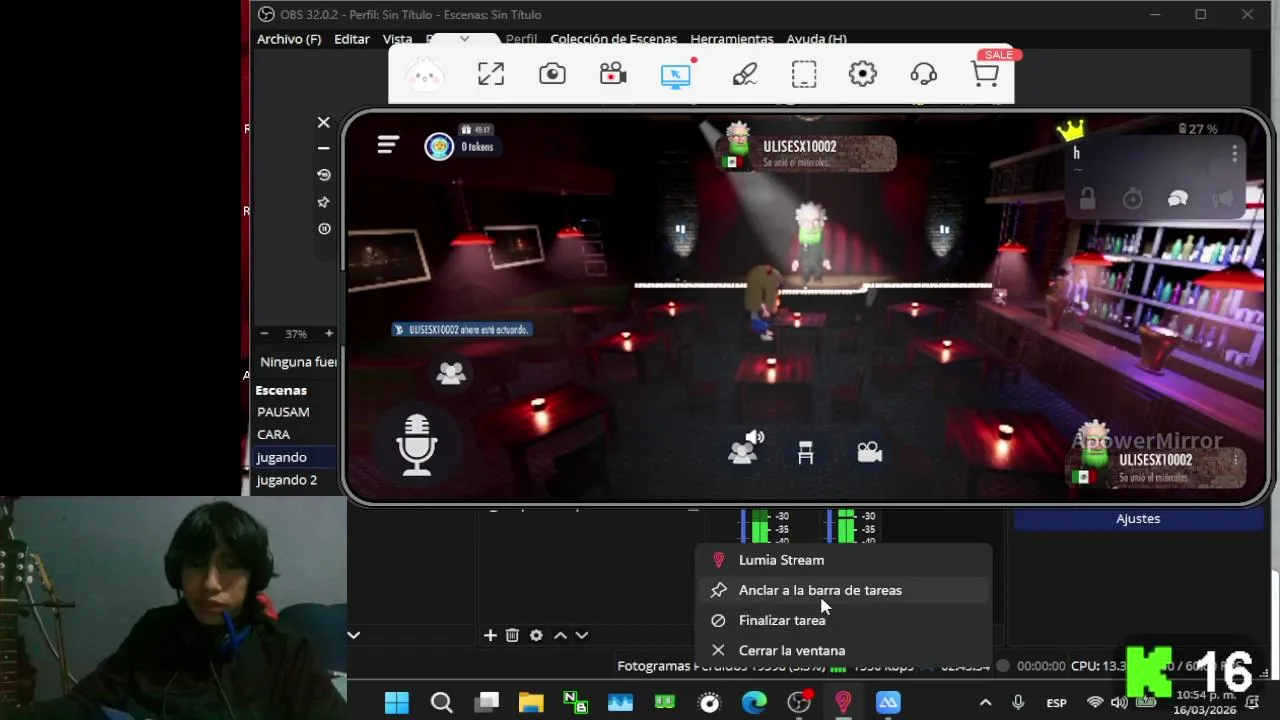The width and height of the screenshot is (1280, 720).
Task: Toggle the mouse control monitor icon
Action: [x=677, y=74]
